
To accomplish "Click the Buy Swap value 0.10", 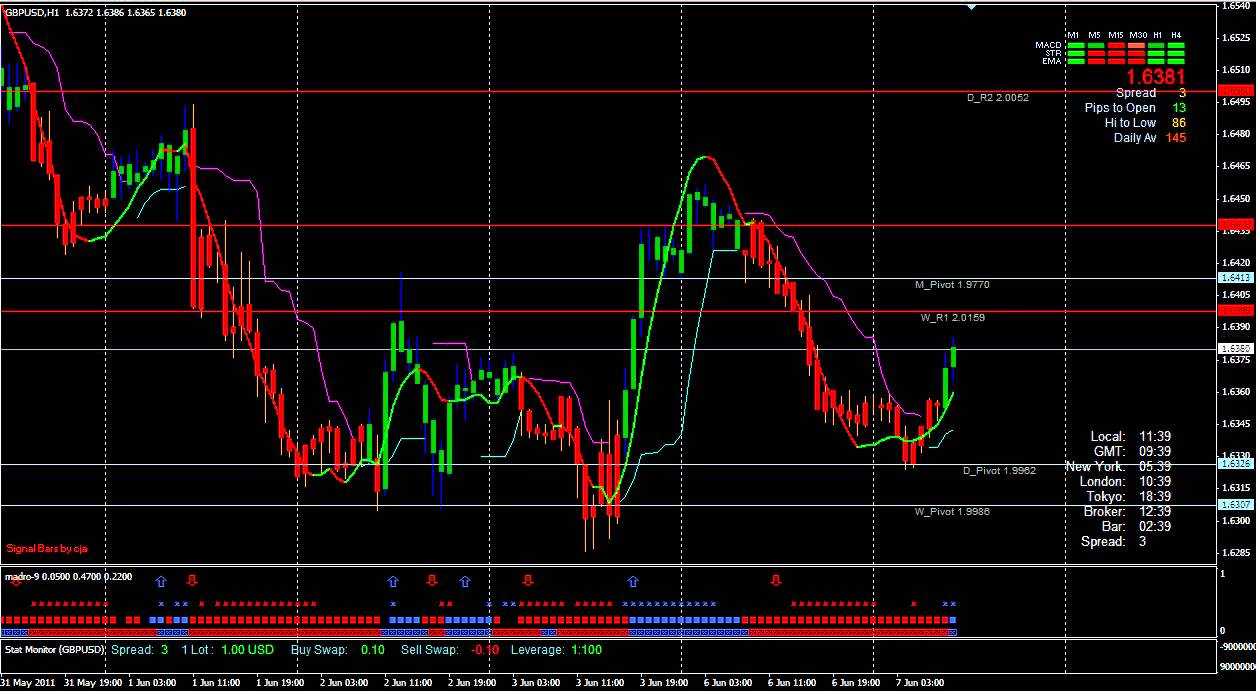I will click(x=372, y=649).
